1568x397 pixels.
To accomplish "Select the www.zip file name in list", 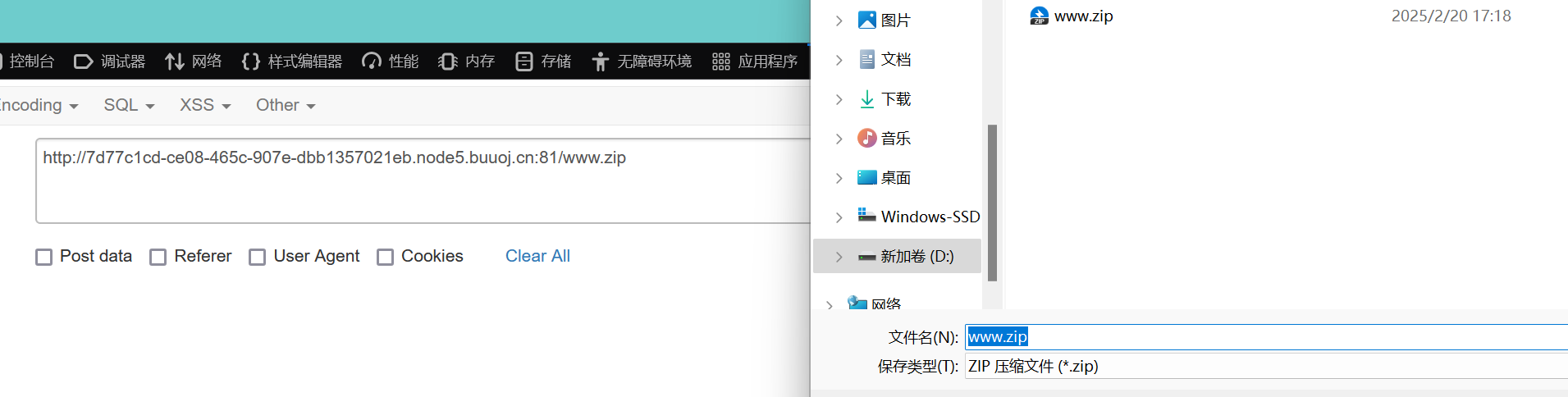I will (x=1083, y=16).
